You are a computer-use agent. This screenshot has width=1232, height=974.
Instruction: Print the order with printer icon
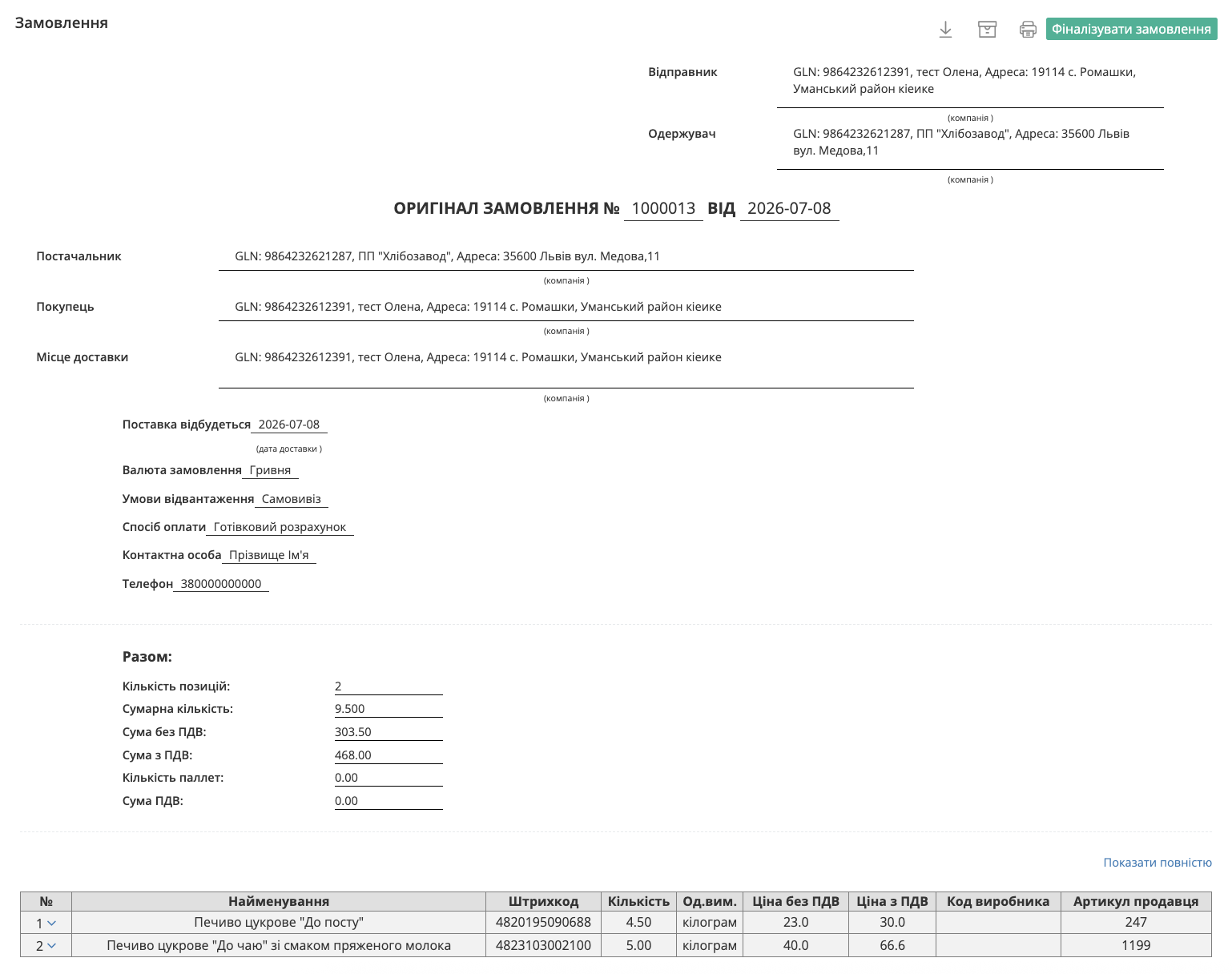coord(1028,30)
